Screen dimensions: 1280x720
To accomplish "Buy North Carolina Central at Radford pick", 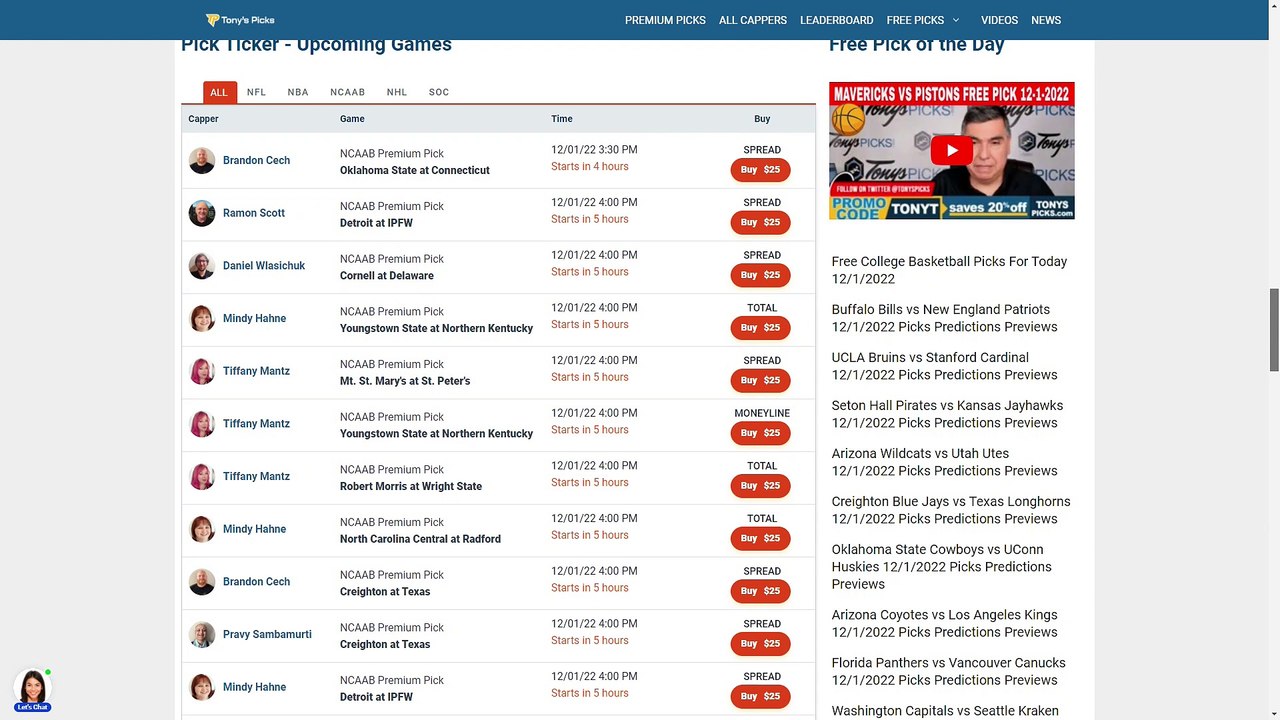I will [x=760, y=538].
